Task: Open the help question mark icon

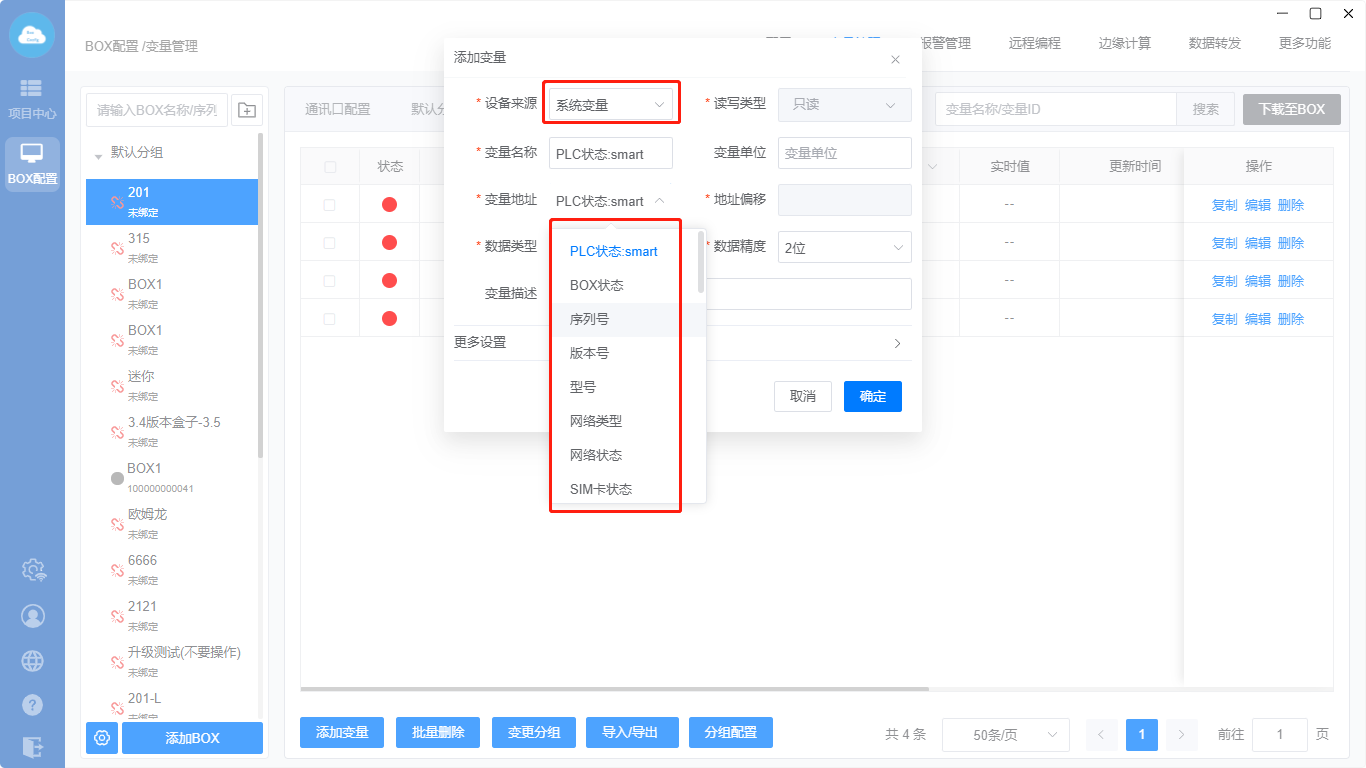Action: coord(33,704)
